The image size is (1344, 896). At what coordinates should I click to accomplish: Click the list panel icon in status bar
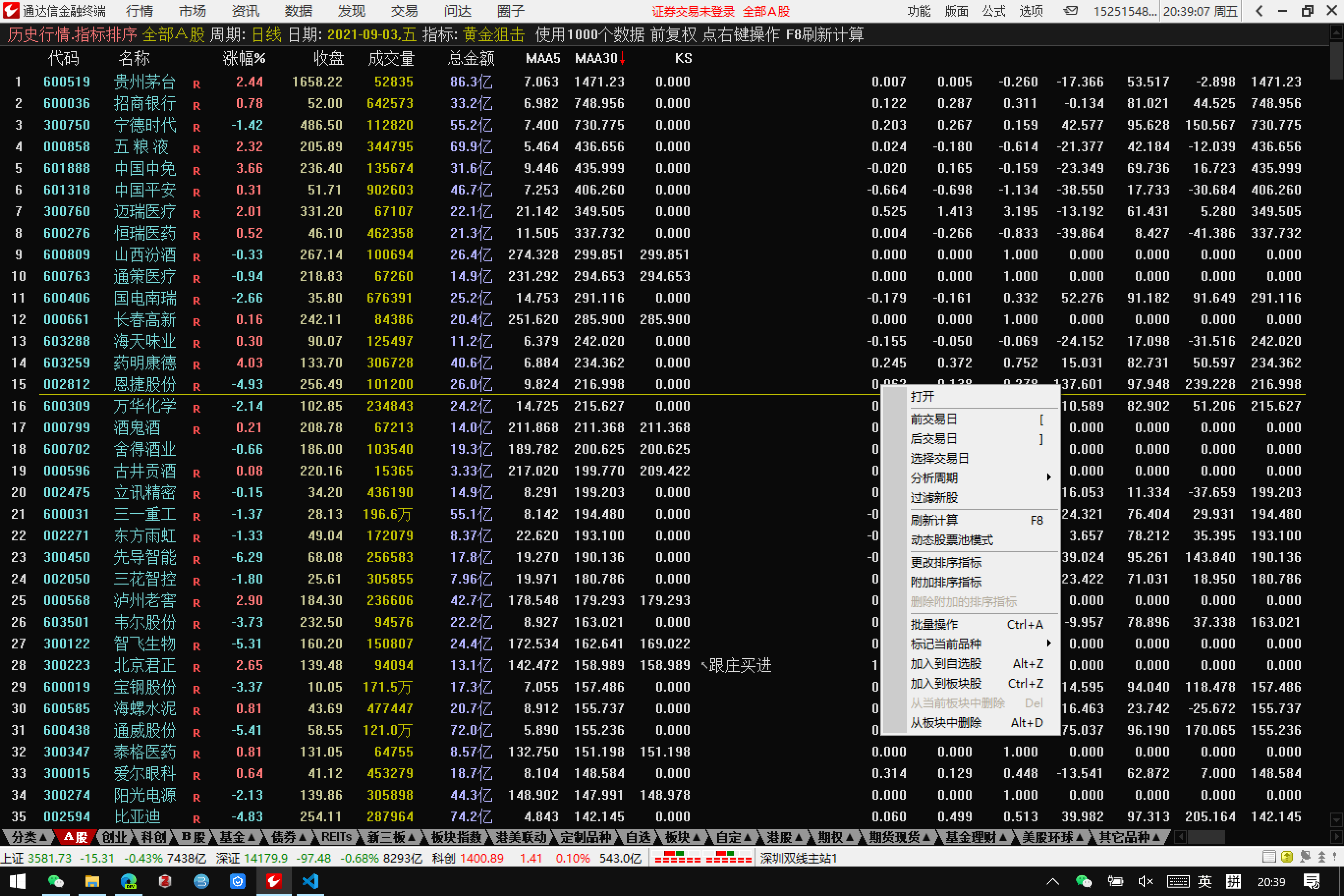[1268, 857]
